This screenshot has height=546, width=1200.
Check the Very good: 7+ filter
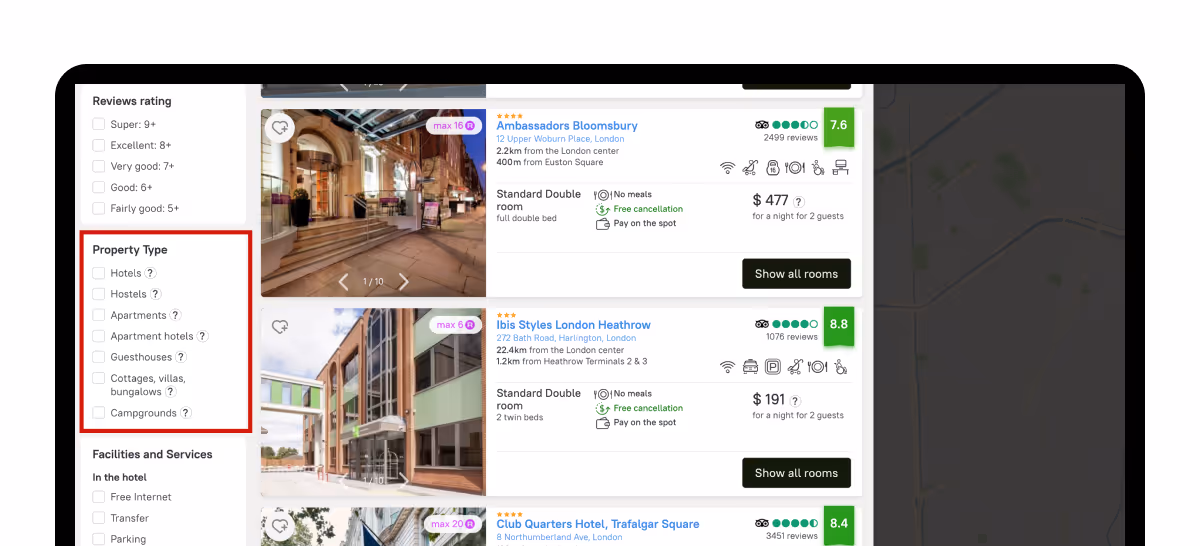click(x=99, y=166)
